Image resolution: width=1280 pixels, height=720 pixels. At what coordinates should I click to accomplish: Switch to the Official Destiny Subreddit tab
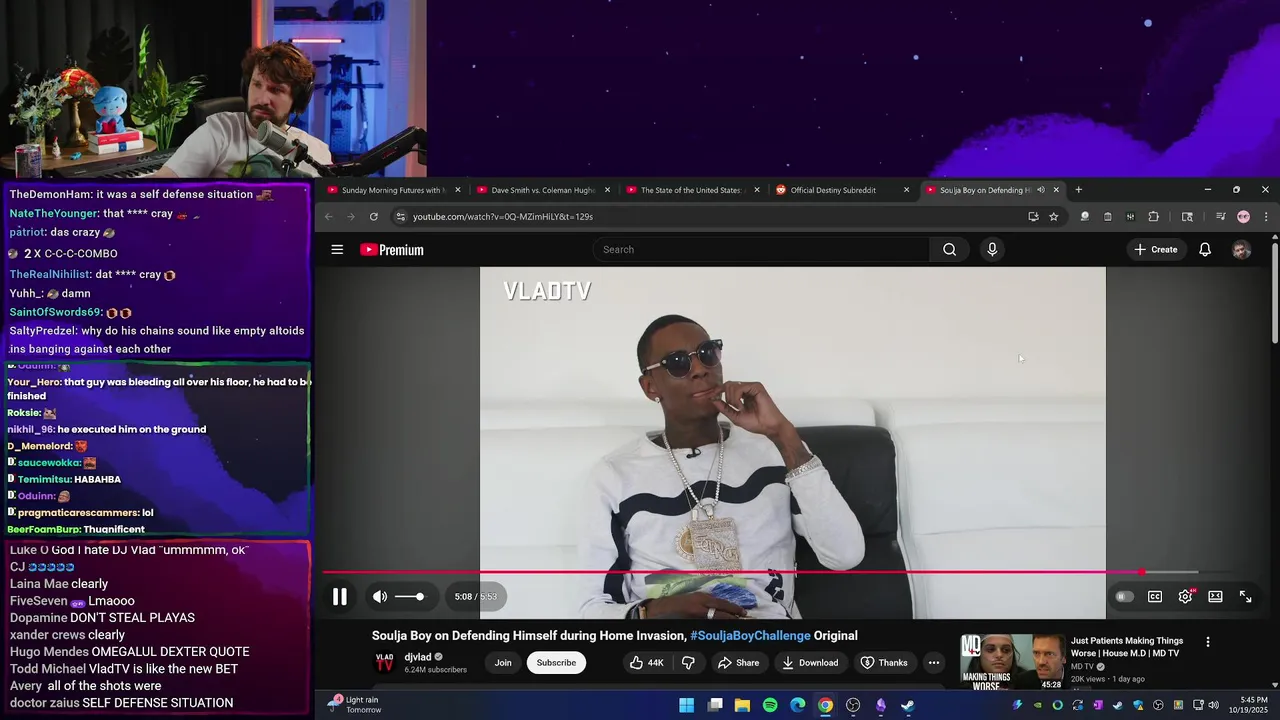[x=840, y=190]
